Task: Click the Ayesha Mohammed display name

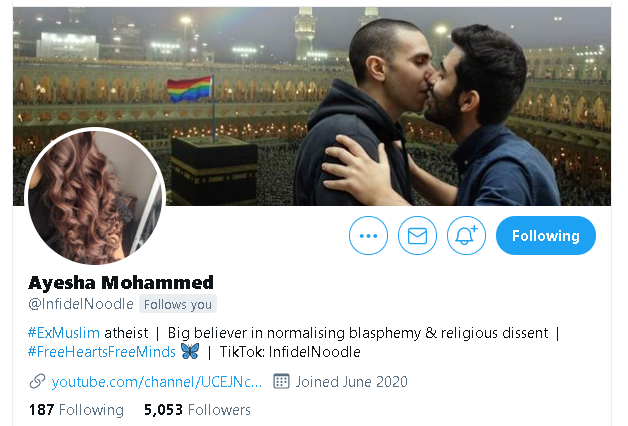Action: click(x=121, y=283)
